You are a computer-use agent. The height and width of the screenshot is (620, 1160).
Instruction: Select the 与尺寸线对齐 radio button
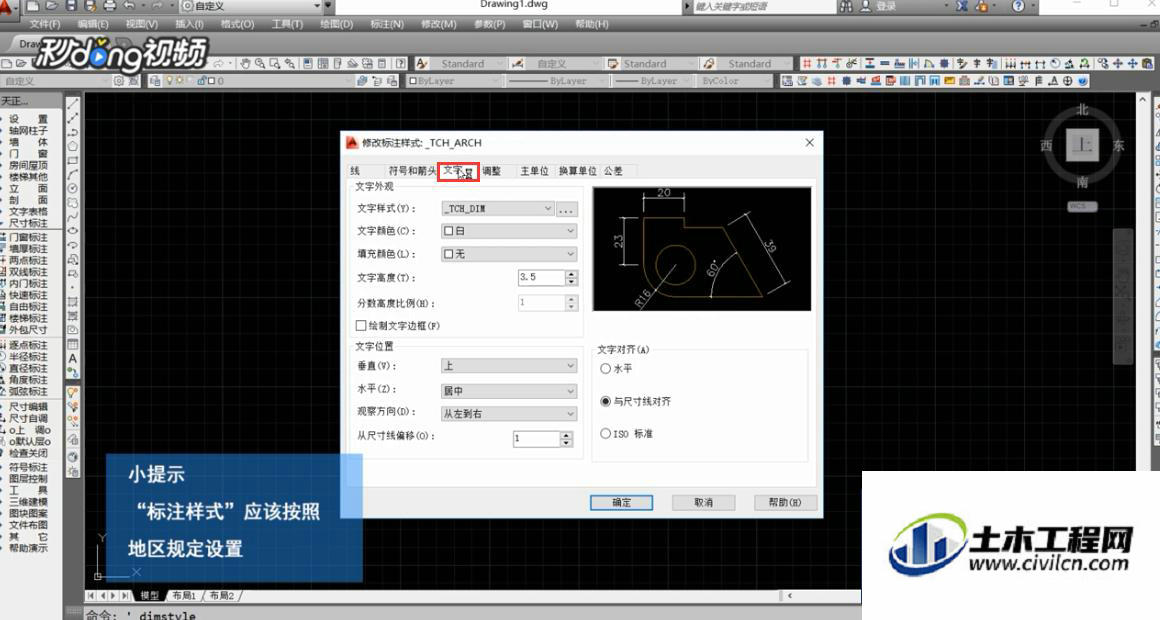click(605, 401)
